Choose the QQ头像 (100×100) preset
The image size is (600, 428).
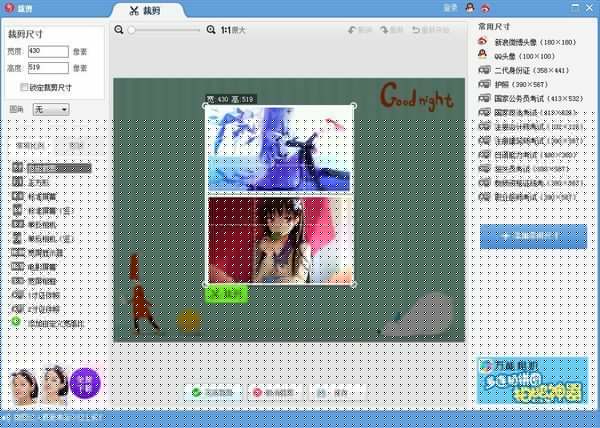(x=522, y=57)
